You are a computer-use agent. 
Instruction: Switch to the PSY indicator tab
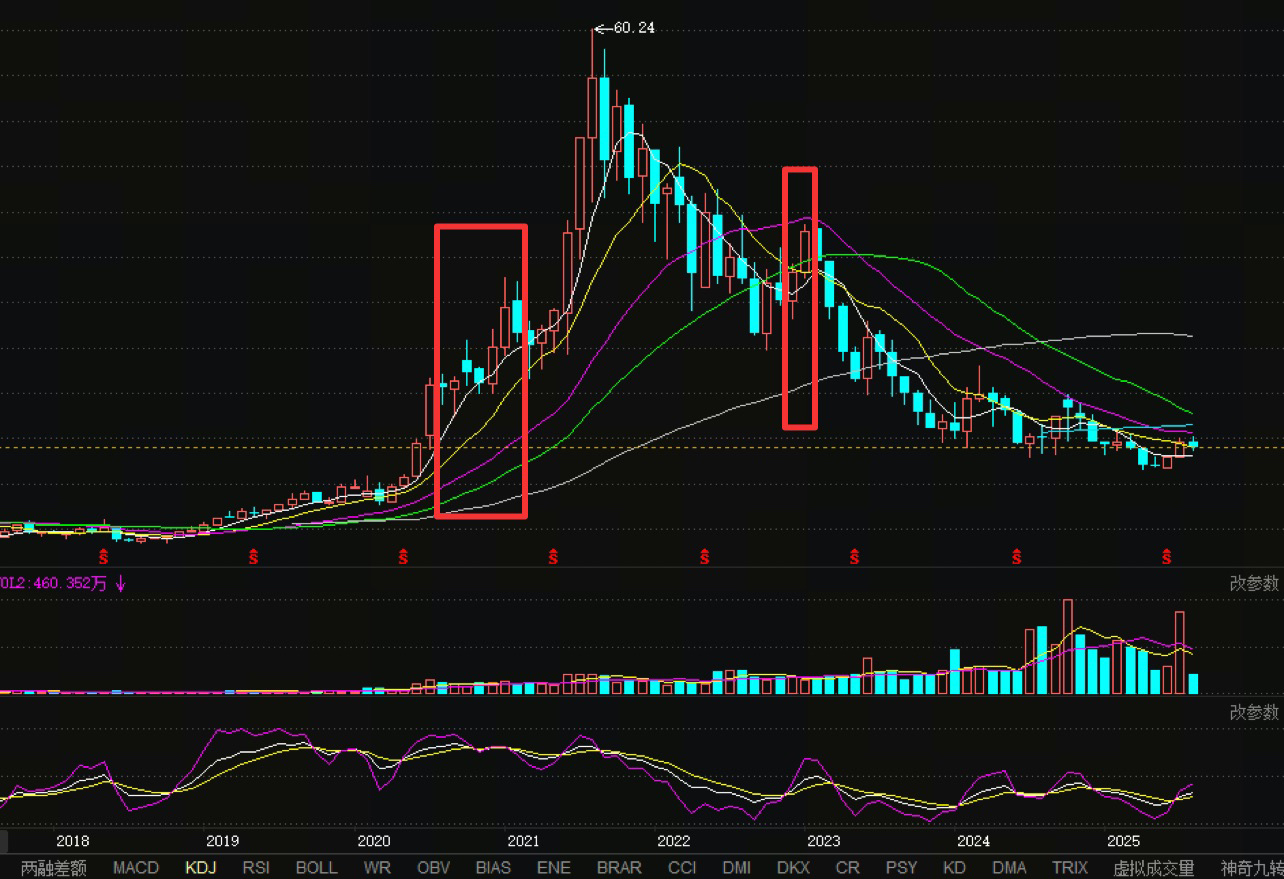pyautogui.click(x=902, y=868)
